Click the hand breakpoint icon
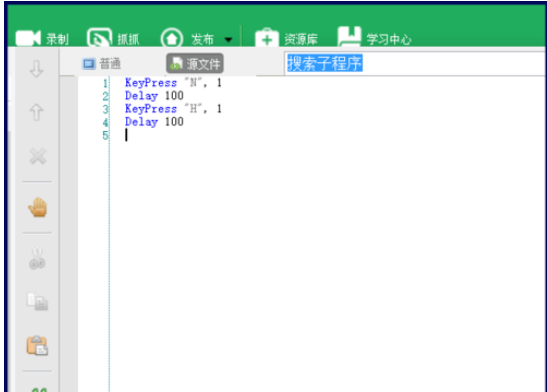 [x=38, y=207]
